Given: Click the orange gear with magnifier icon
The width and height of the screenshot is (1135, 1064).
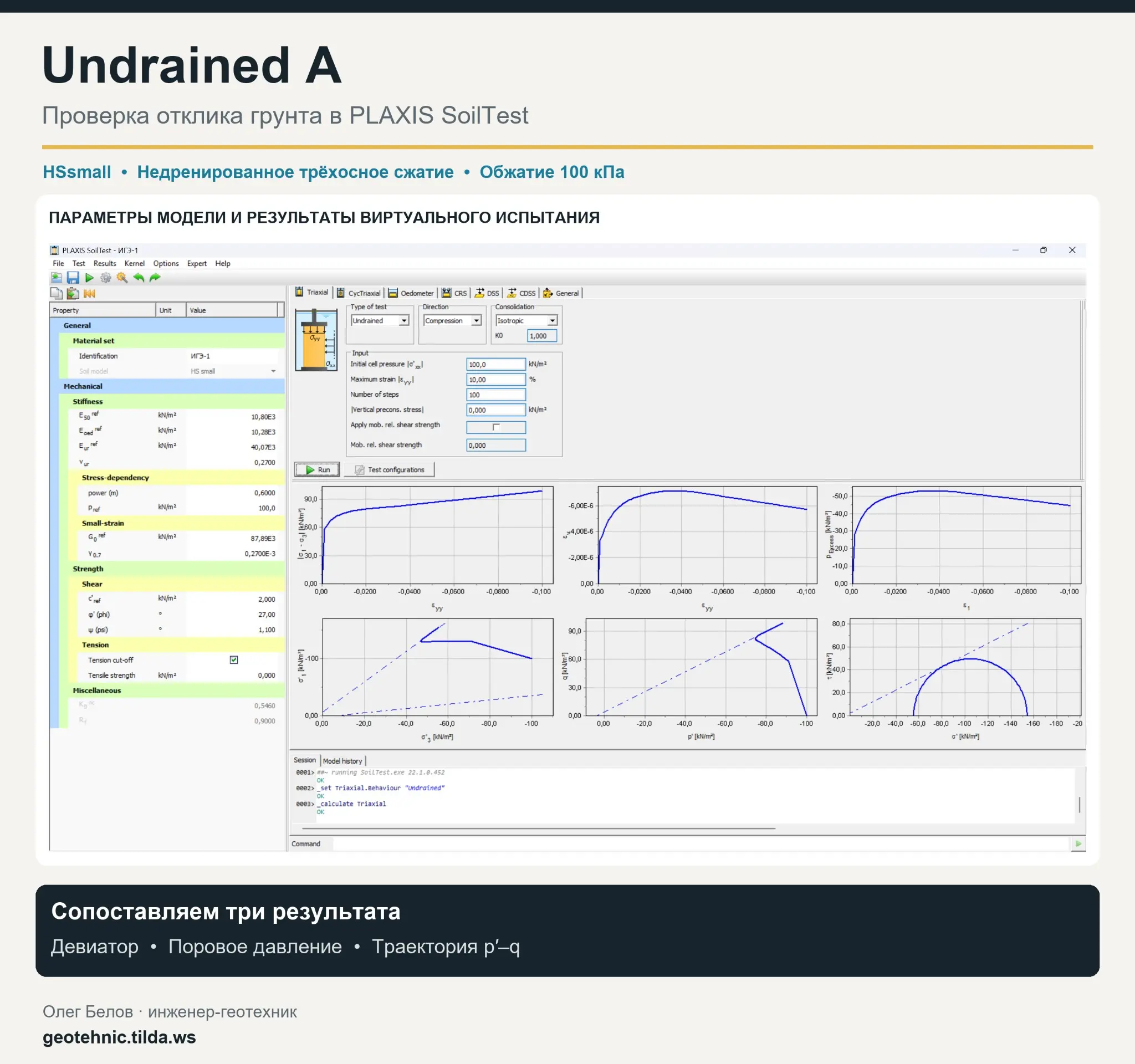Looking at the screenshot, I should click(x=122, y=278).
